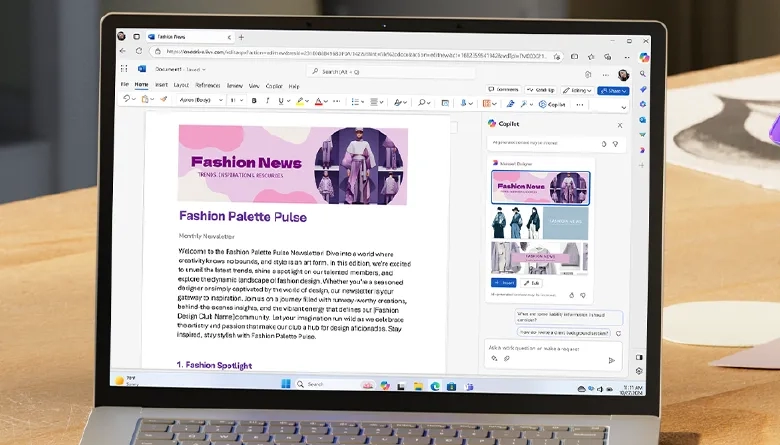Viewport: 780px width, 445px height.
Task: Click the Undo icon in the ribbon
Action: (126, 100)
